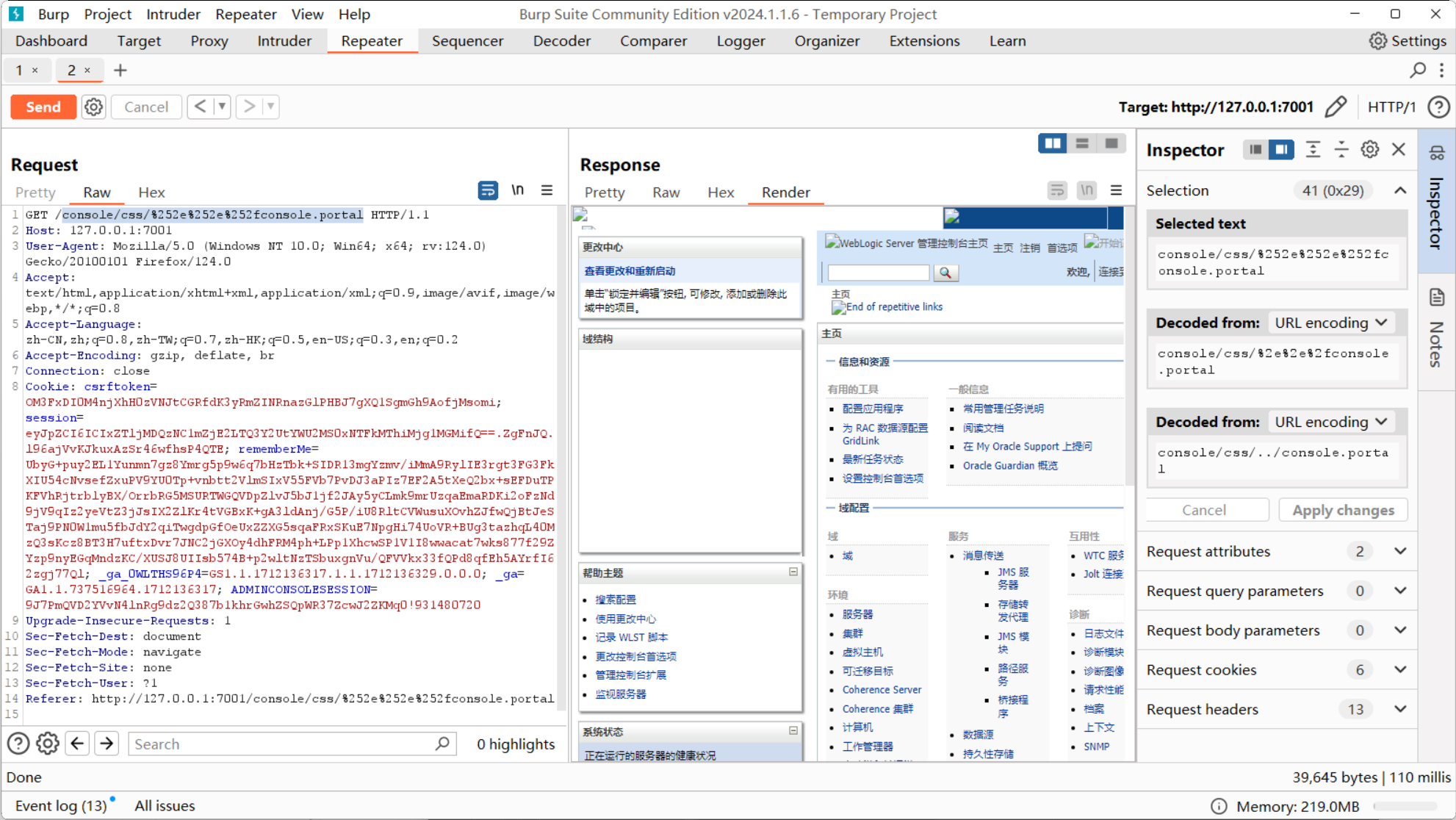Open request history forward dropdown arrow
This screenshot has height=820, width=1456.
tap(271, 107)
